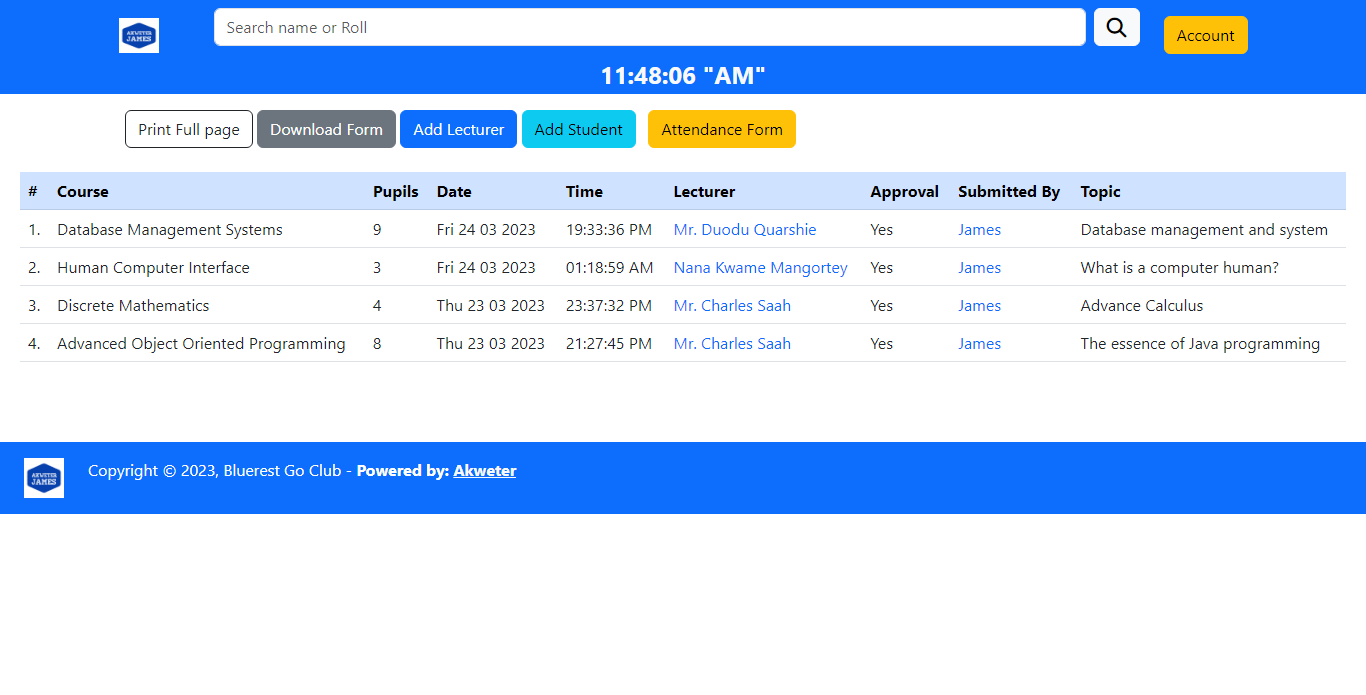
Task: Click James submitter link for Advanced Object Oriented Programming
Action: tap(979, 343)
